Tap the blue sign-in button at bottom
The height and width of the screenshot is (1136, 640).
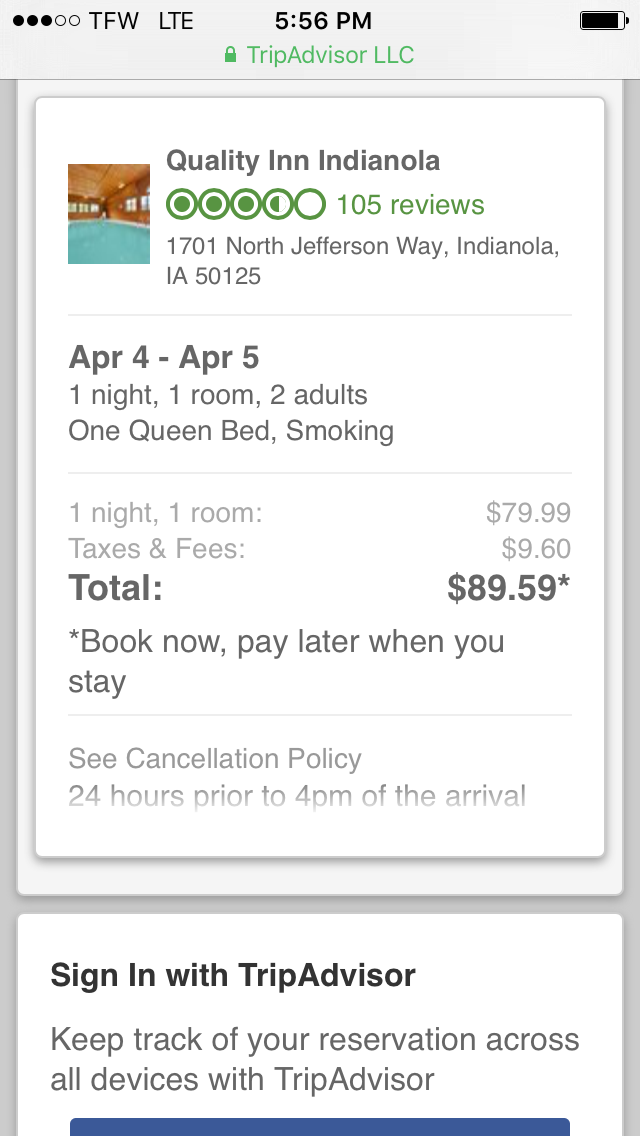[320, 1126]
